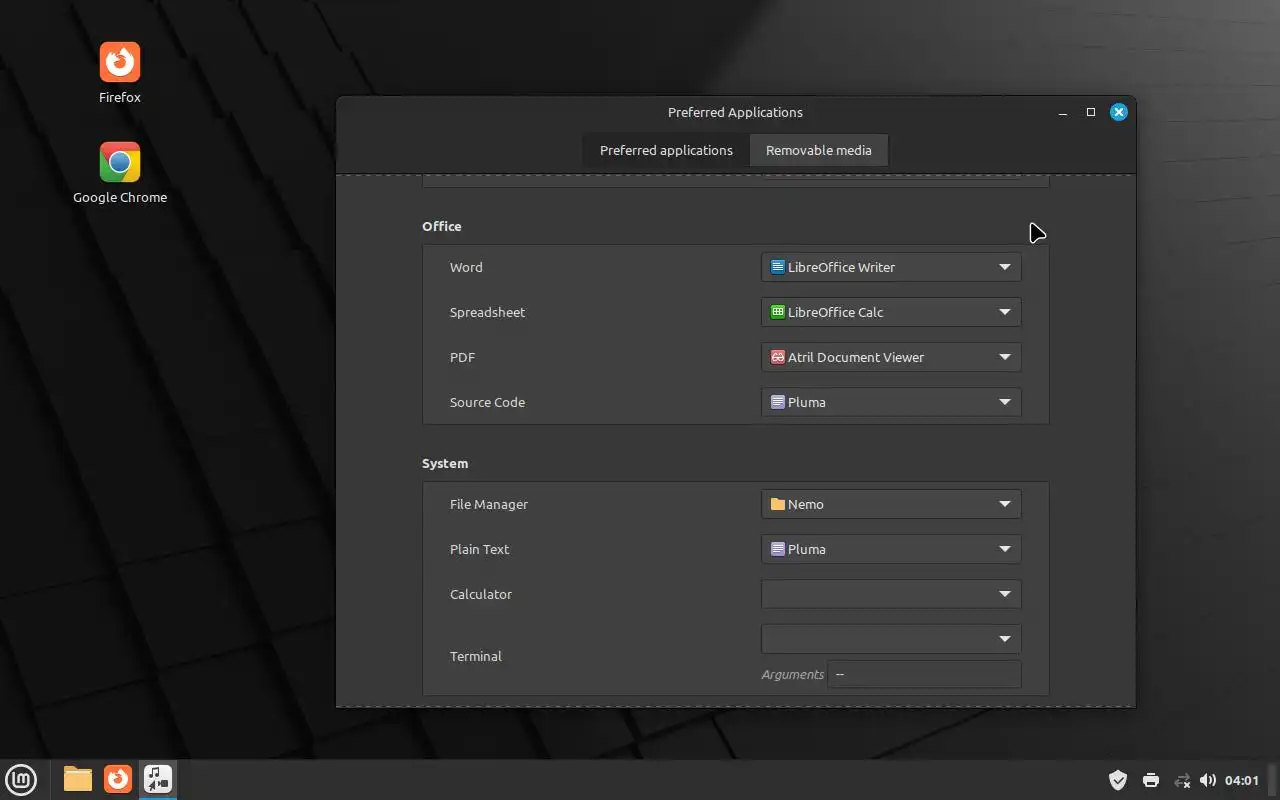The image size is (1280, 800).
Task: Click the Calculator row label
Action: 481,594
